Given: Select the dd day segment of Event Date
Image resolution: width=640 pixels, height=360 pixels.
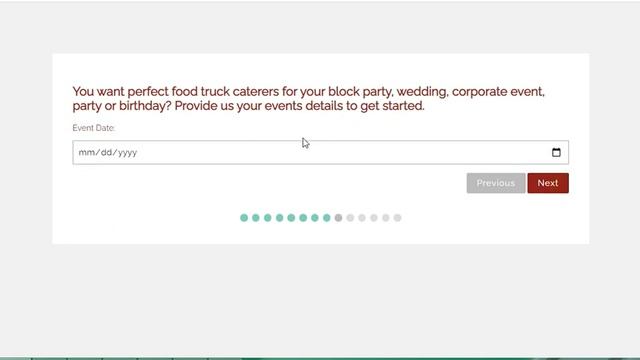Looking at the screenshot, I should click(x=106, y=153).
